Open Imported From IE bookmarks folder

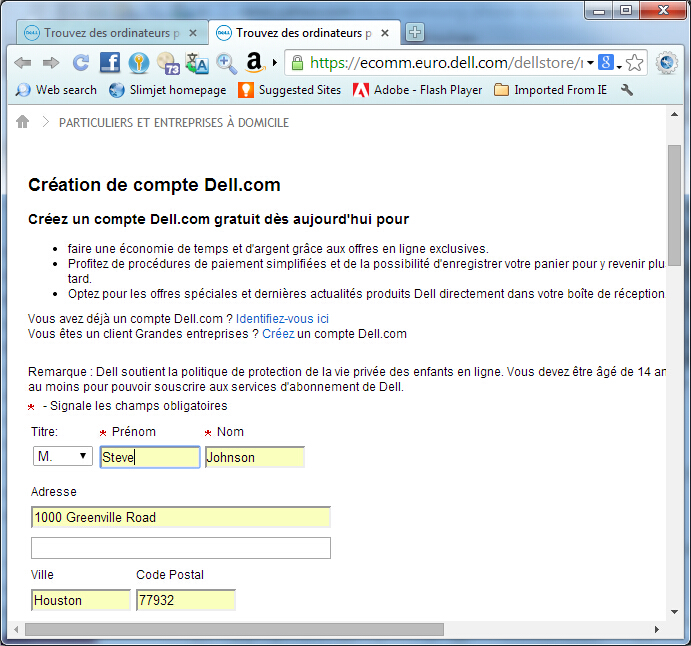[550, 90]
